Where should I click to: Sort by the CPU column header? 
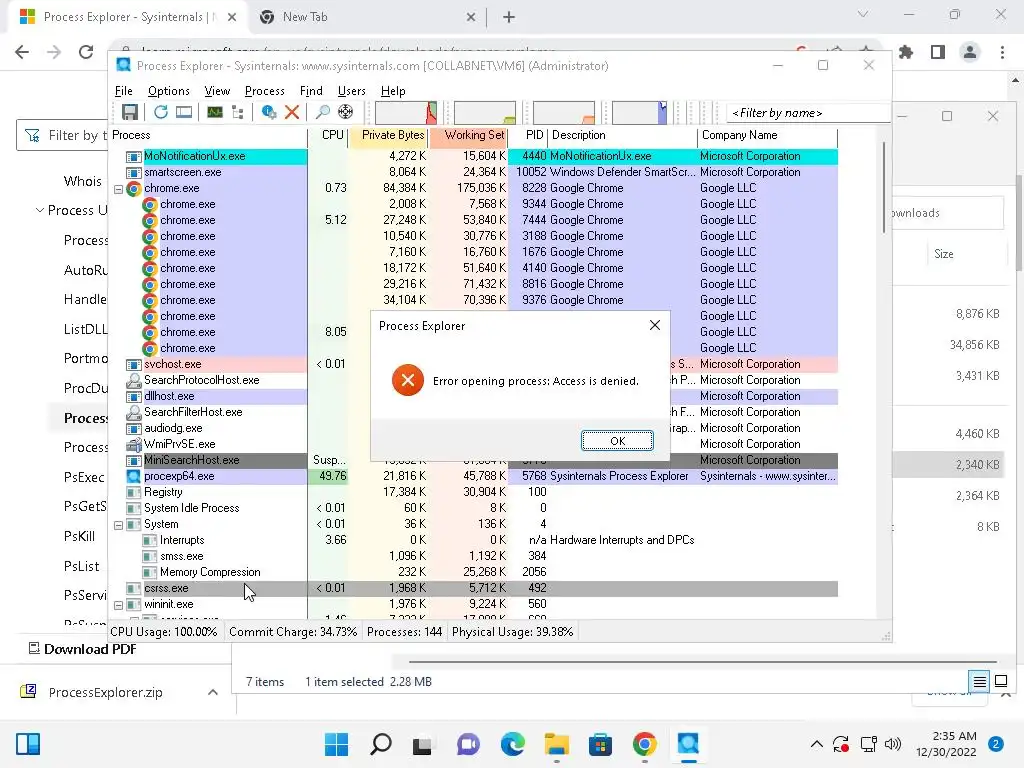328,135
